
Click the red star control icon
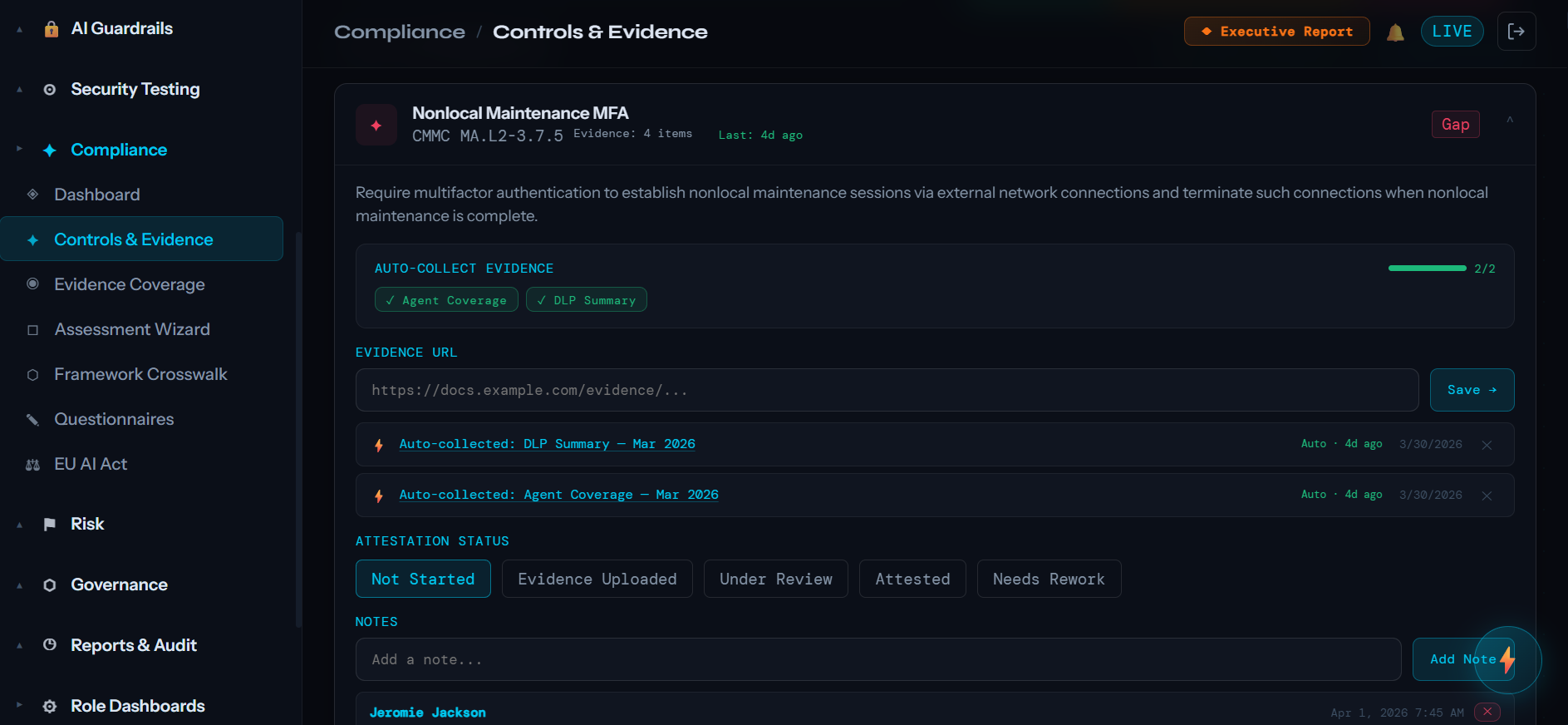click(x=376, y=126)
